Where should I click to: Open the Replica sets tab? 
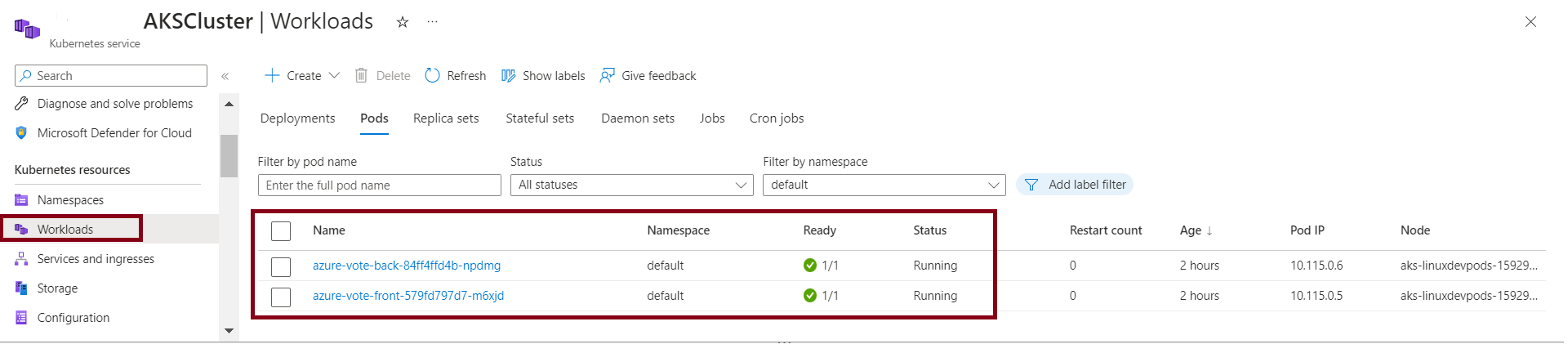click(446, 118)
